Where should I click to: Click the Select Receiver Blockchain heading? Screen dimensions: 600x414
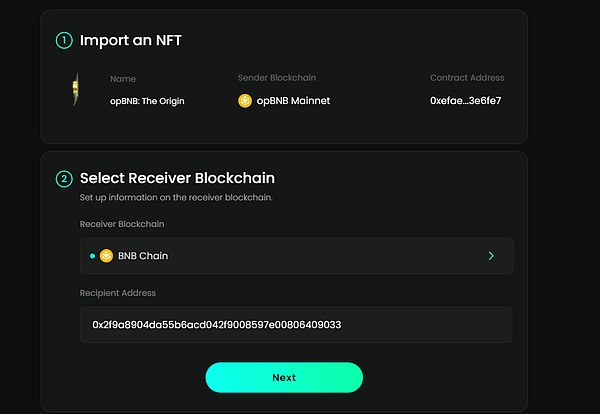tap(177, 179)
